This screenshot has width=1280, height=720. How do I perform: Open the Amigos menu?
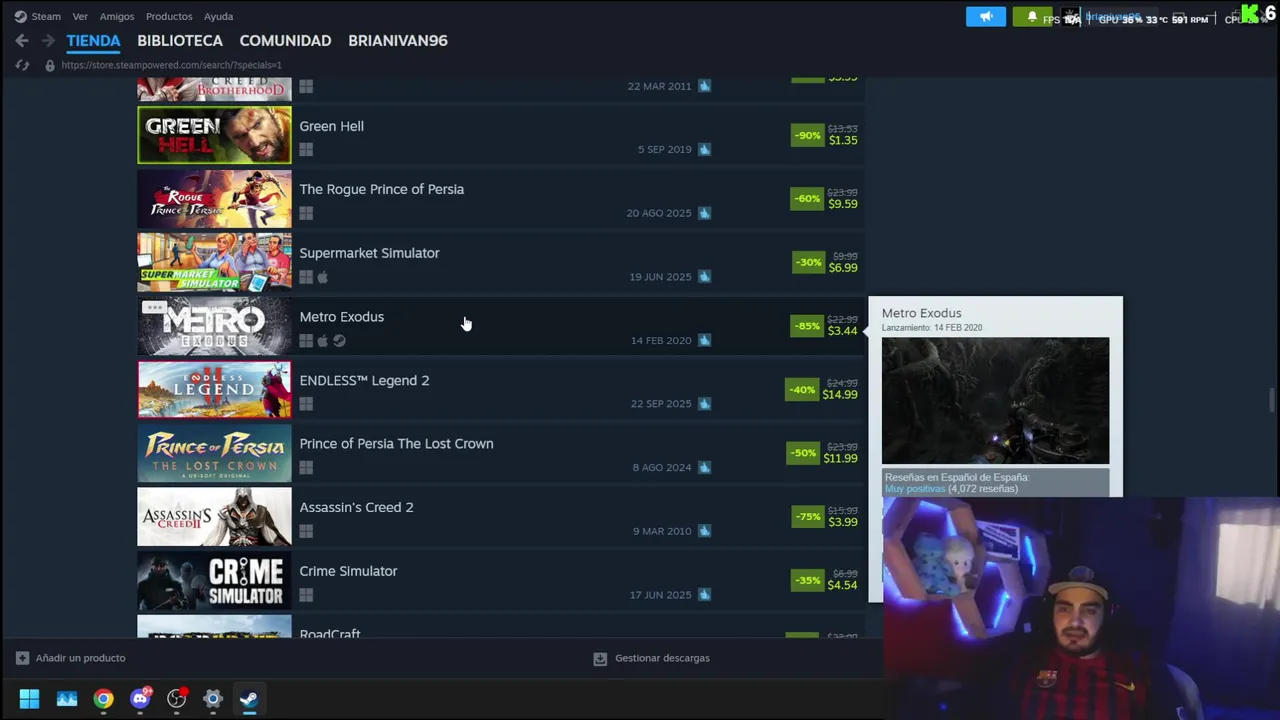[x=117, y=16]
